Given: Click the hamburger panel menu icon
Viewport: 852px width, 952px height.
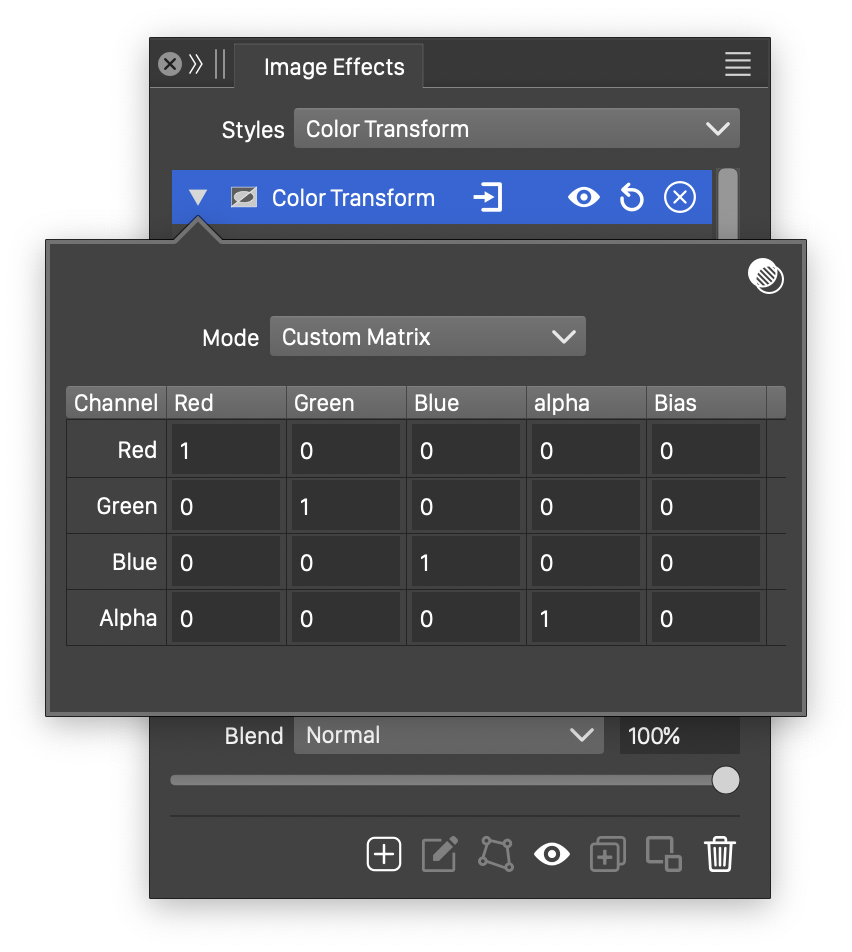Looking at the screenshot, I should [737, 65].
